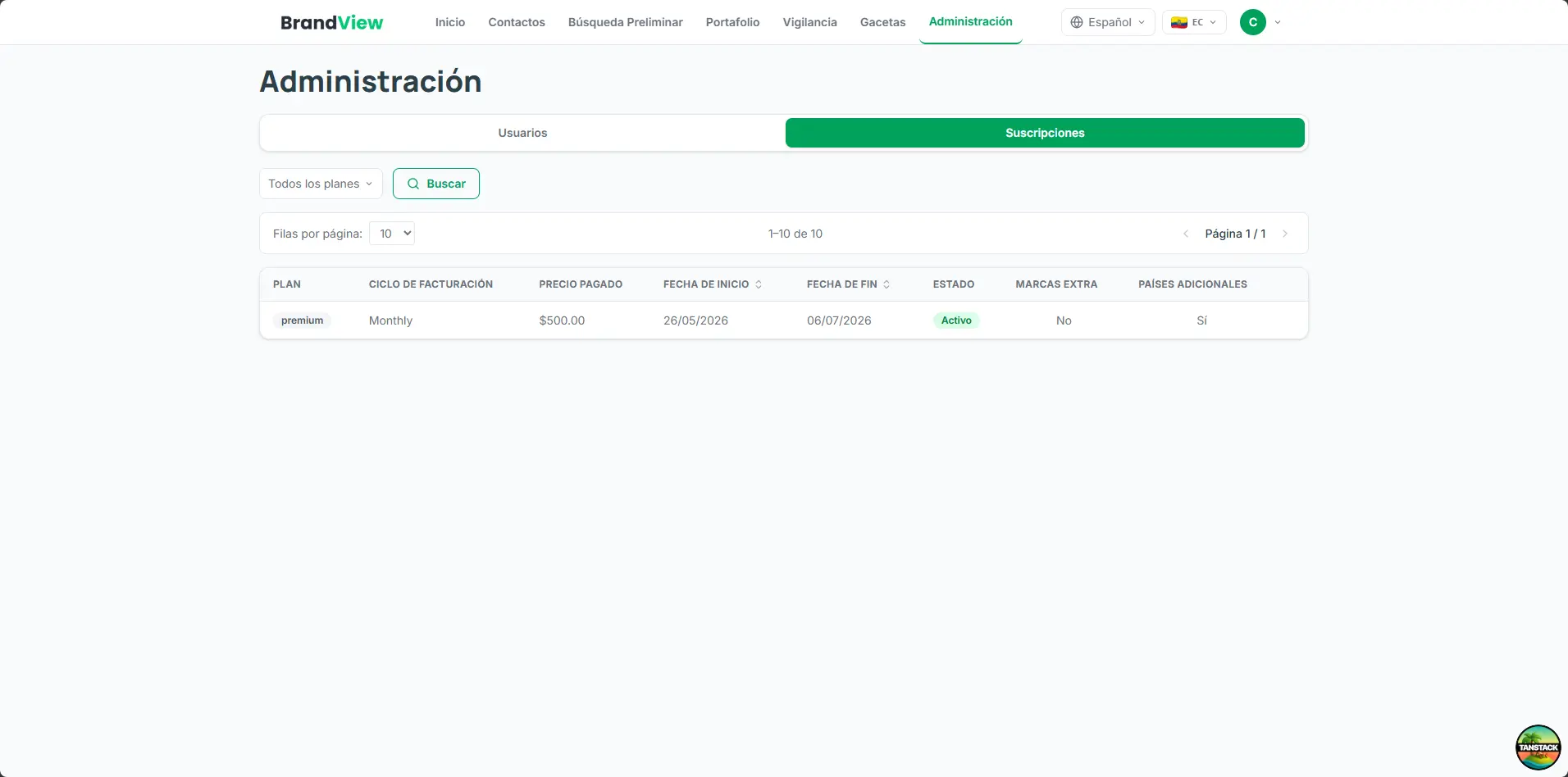Viewport: 1568px width, 777px height.
Task: Click the Página 1 / 1 indicator
Action: tap(1235, 234)
